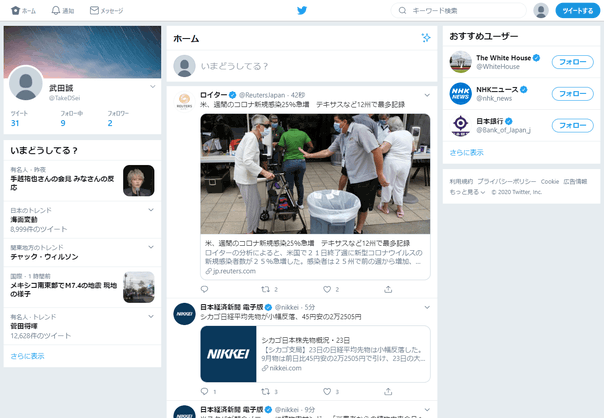
Task: Toggle the sparkle timeline setting icon
Action: (x=426, y=38)
